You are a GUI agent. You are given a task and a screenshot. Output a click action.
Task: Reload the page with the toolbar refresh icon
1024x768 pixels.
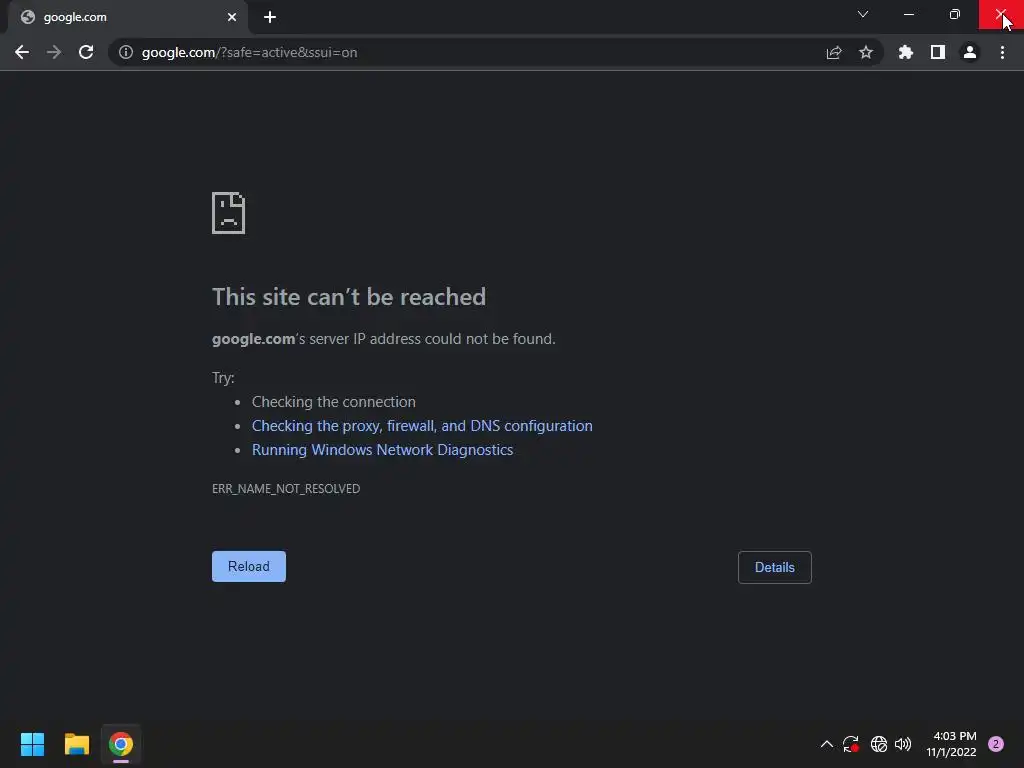pos(86,52)
